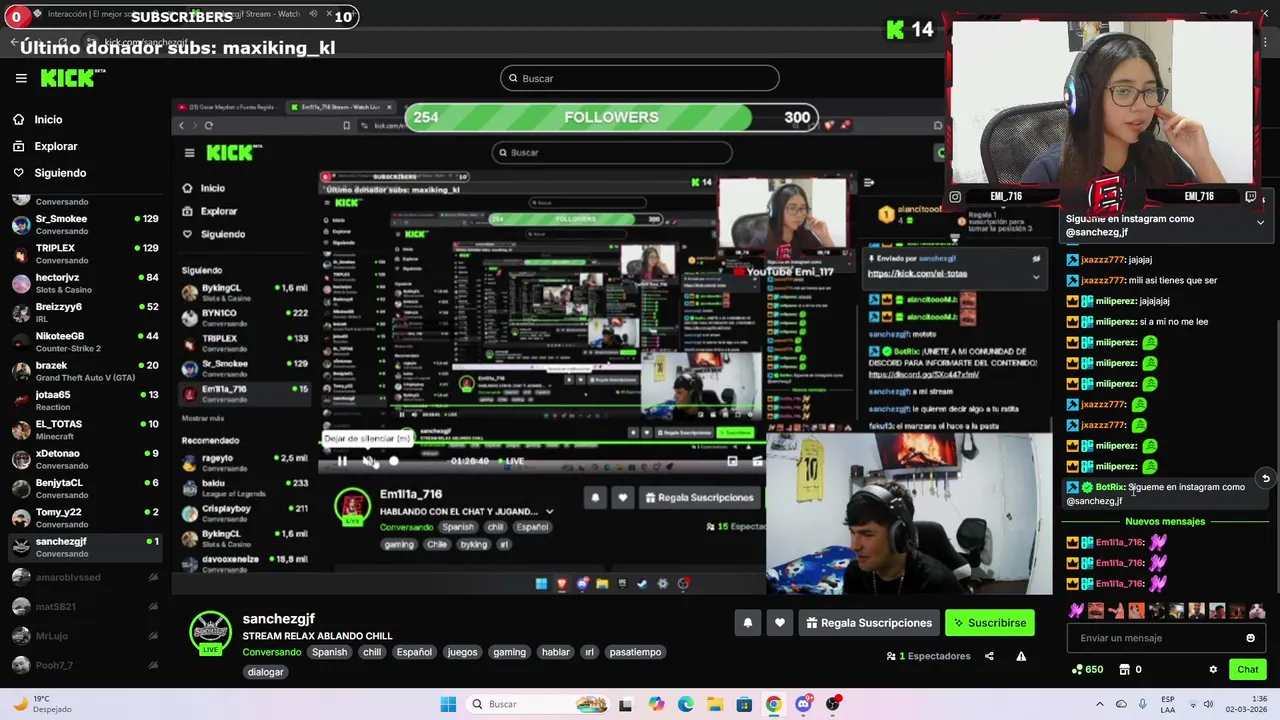Open offline channel matSB21 in the sidebar
The width and height of the screenshot is (1280, 720).
(85, 606)
